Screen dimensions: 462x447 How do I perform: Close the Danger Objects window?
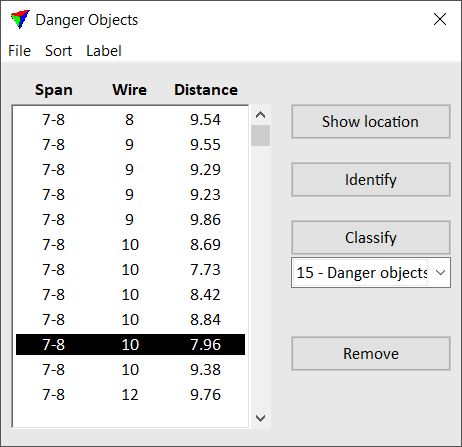coord(440,19)
